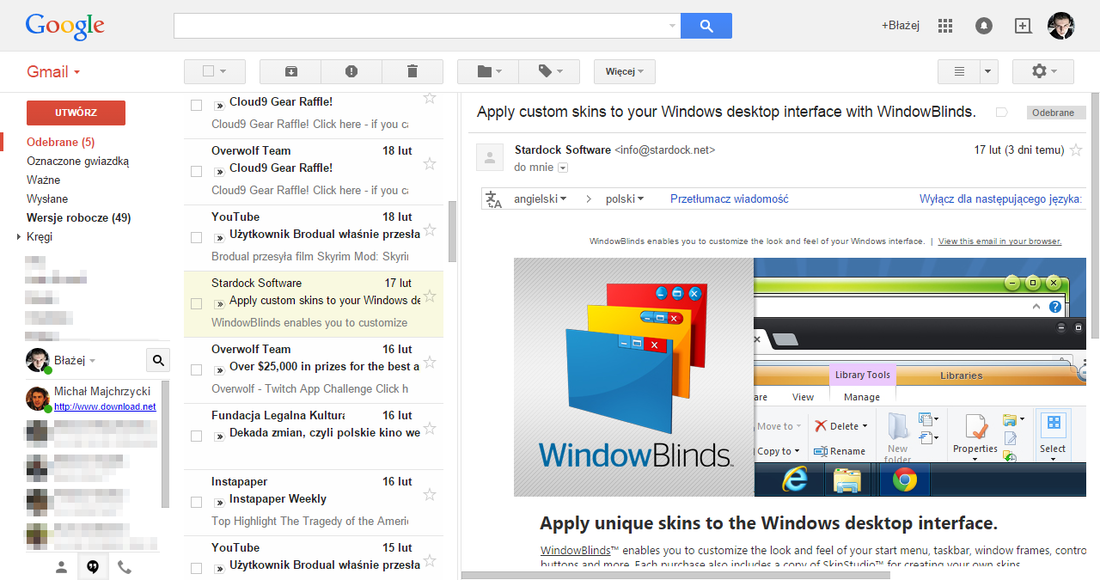Viewport: 1100px width, 580px height.
Task: Open the view mode dropdown arrow
Action: pos(988,72)
